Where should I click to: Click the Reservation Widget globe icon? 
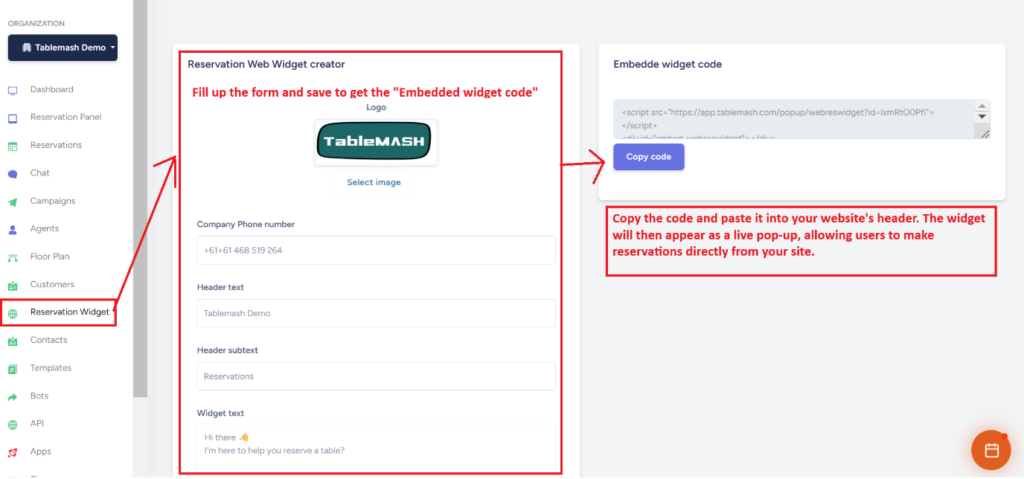pyautogui.click(x=13, y=313)
